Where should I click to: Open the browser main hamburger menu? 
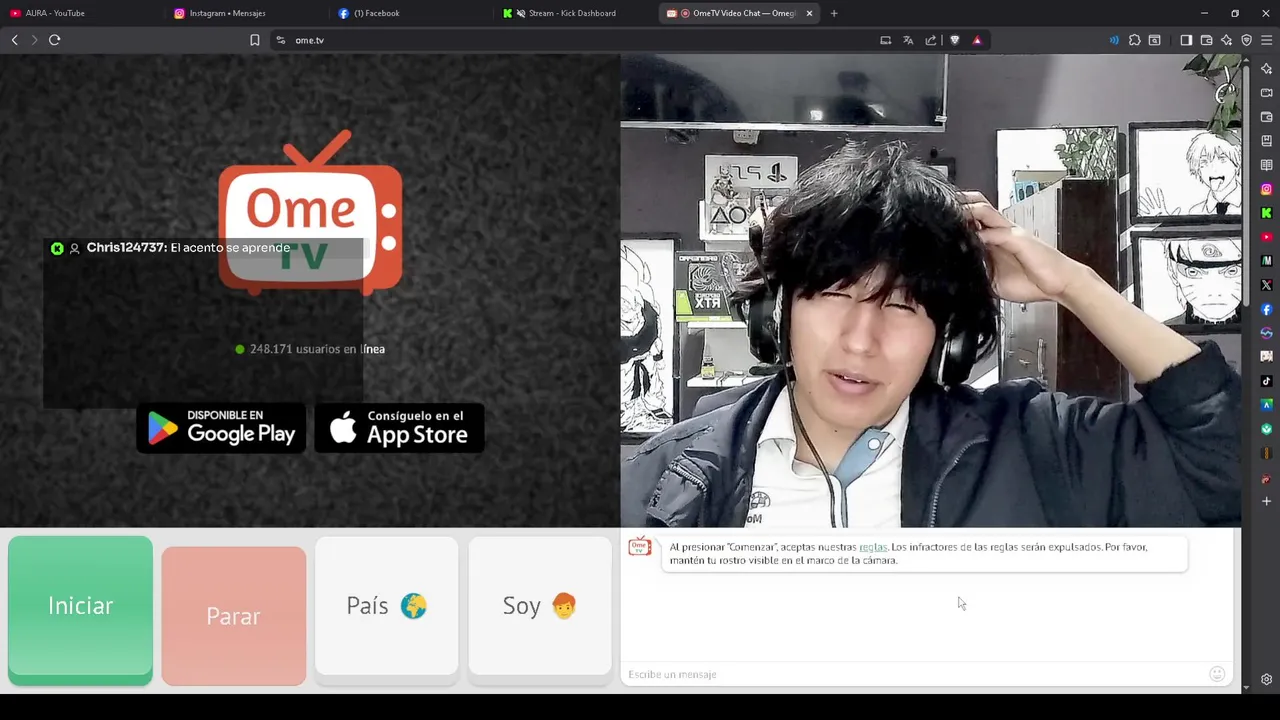pyautogui.click(x=1266, y=40)
